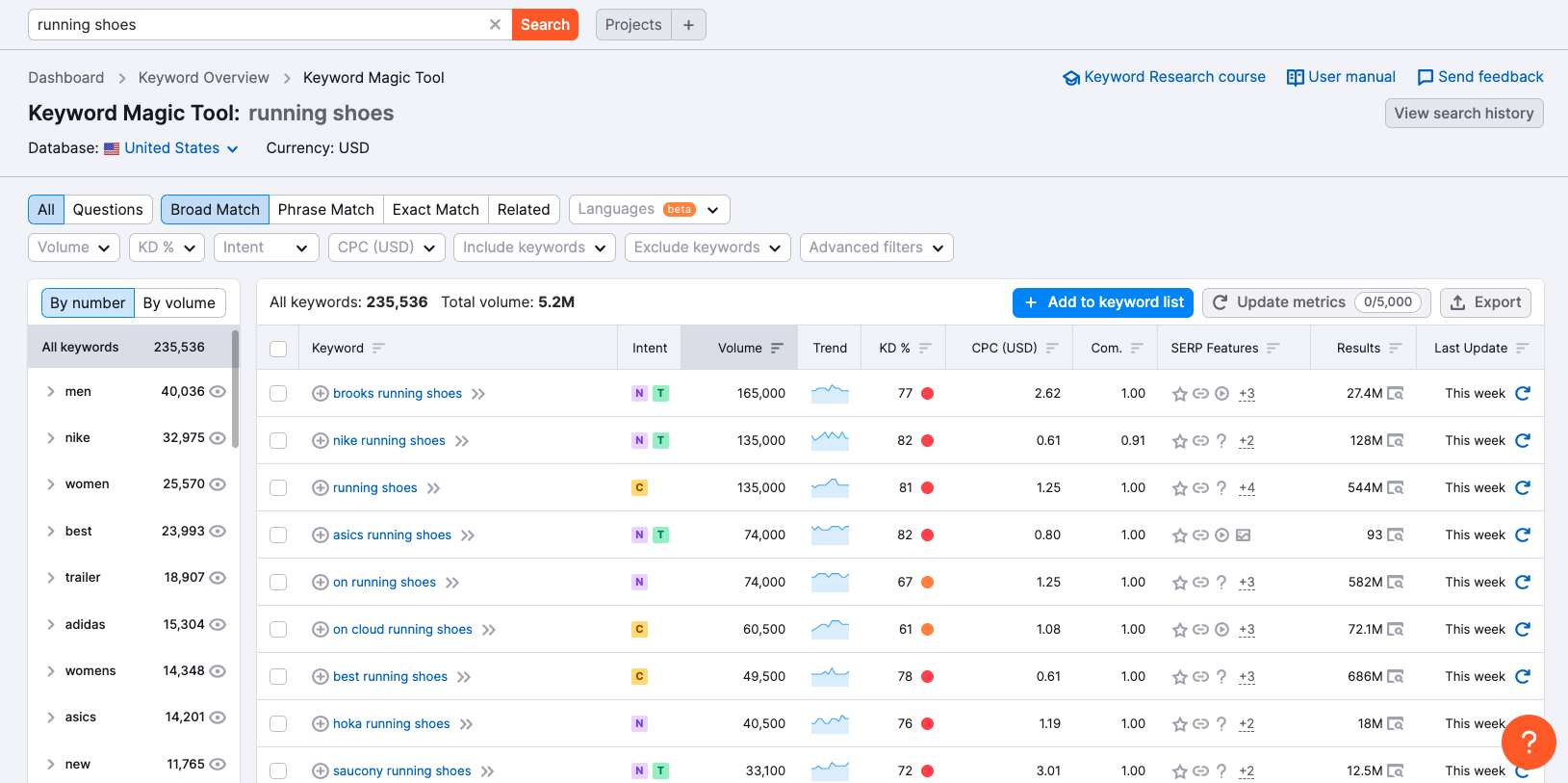
Task: Check the brooks running shoes row
Action: click(x=278, y=393)
